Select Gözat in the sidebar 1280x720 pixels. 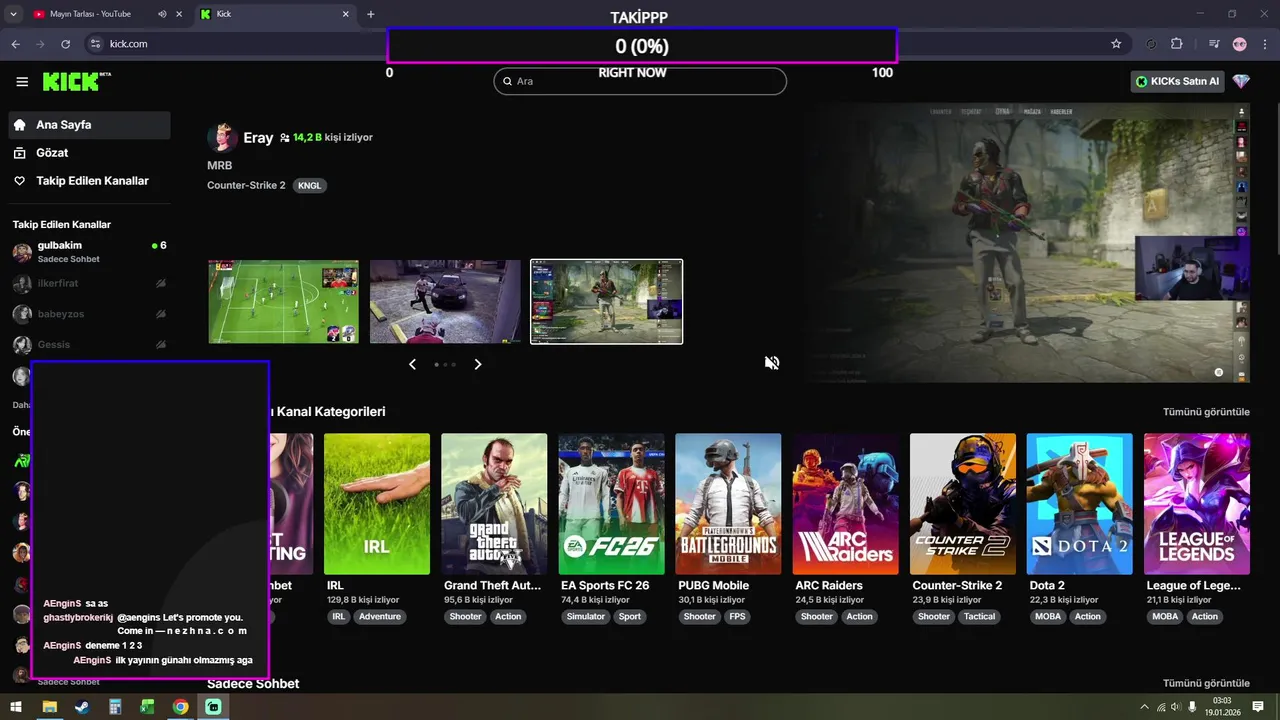(89, 153)
